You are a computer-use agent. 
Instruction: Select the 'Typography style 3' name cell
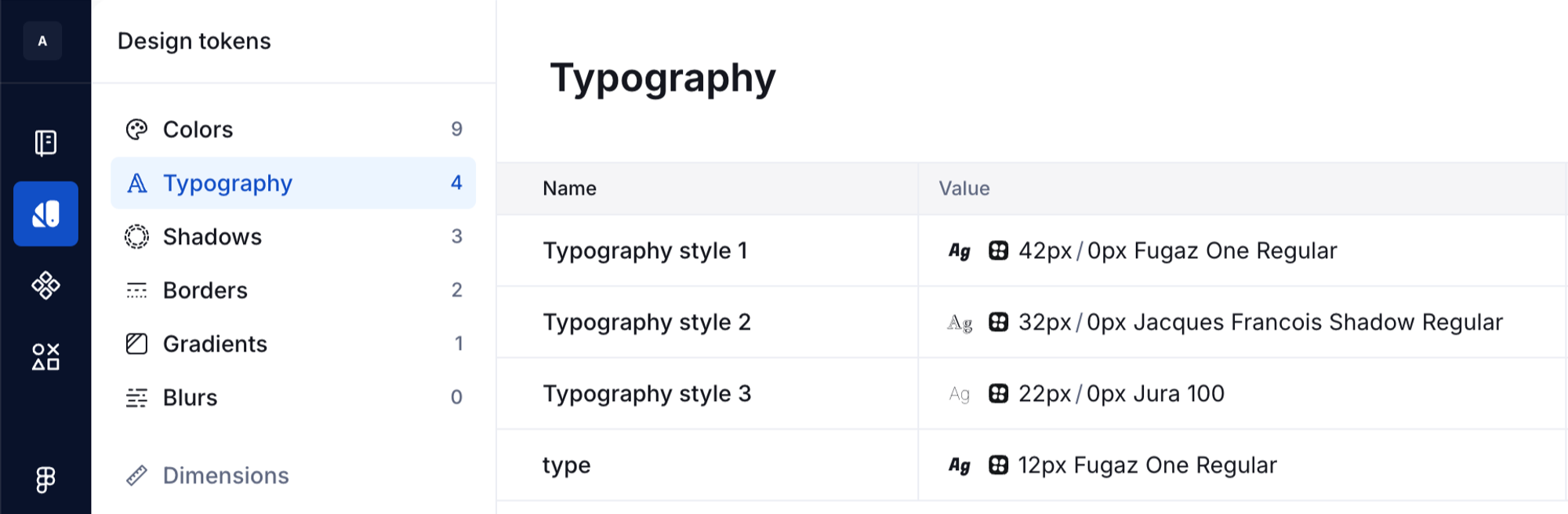click(x=707, y=394)
